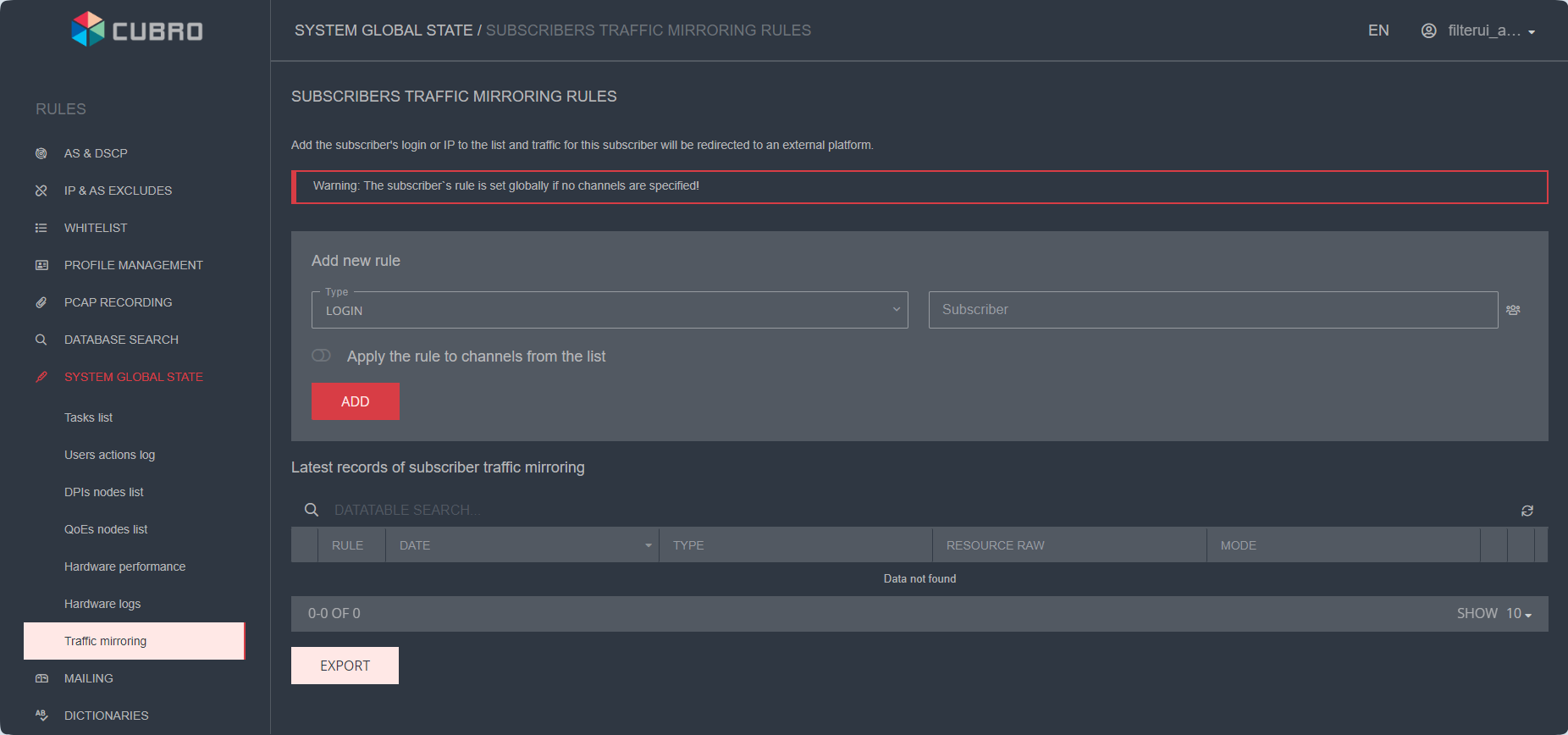Screen dimensions: 1568x735
Task: Open the Type LOGIN dropdown
Action: (610, 310)
